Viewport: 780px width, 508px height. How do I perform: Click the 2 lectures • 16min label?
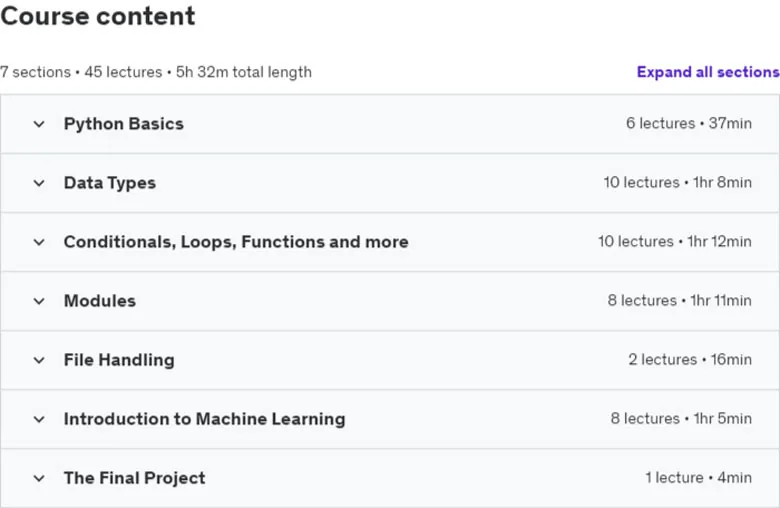(x=690, y=359)
